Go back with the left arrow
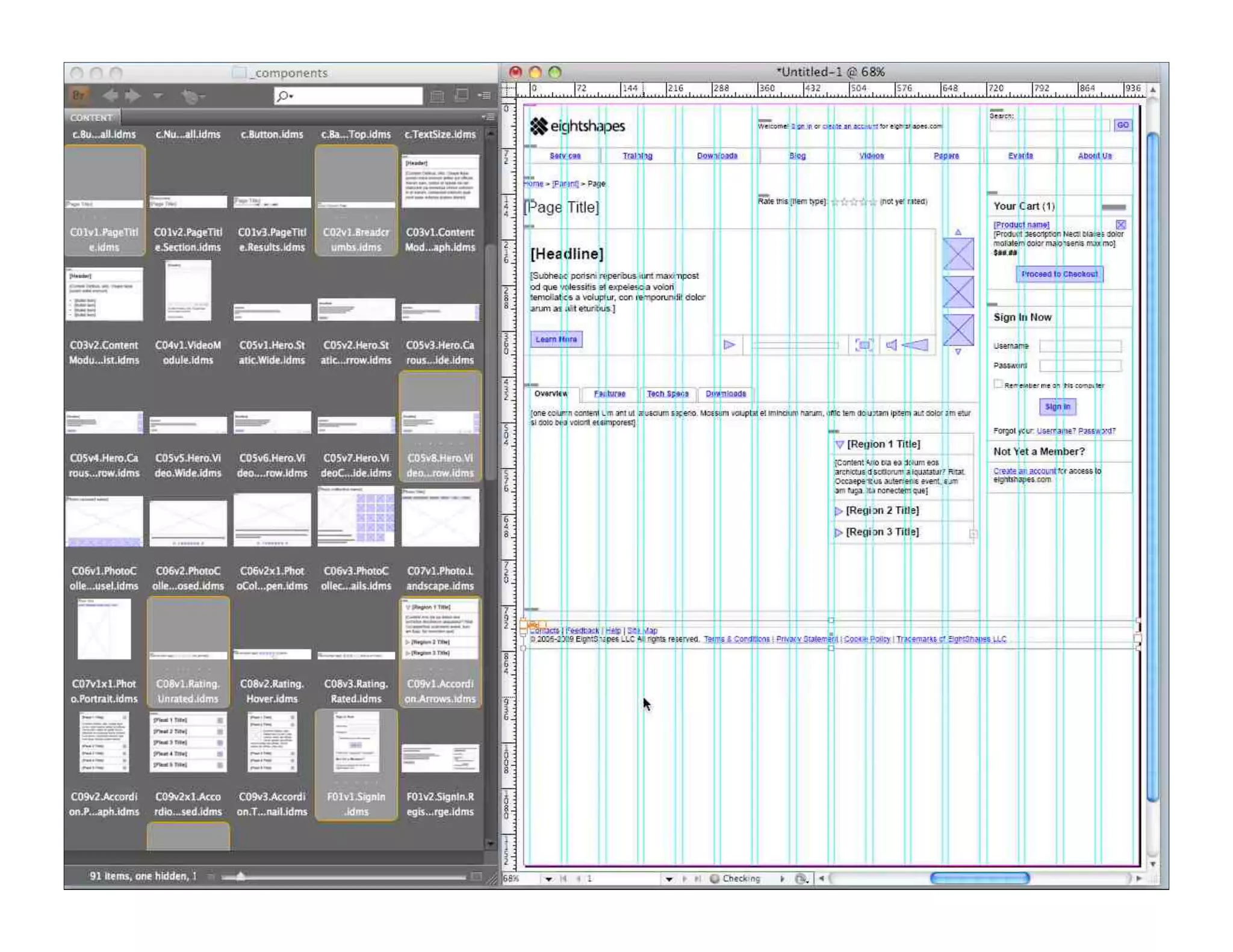Image resolution: width=1233 pixels, height=952 pixels. (110, 95)
